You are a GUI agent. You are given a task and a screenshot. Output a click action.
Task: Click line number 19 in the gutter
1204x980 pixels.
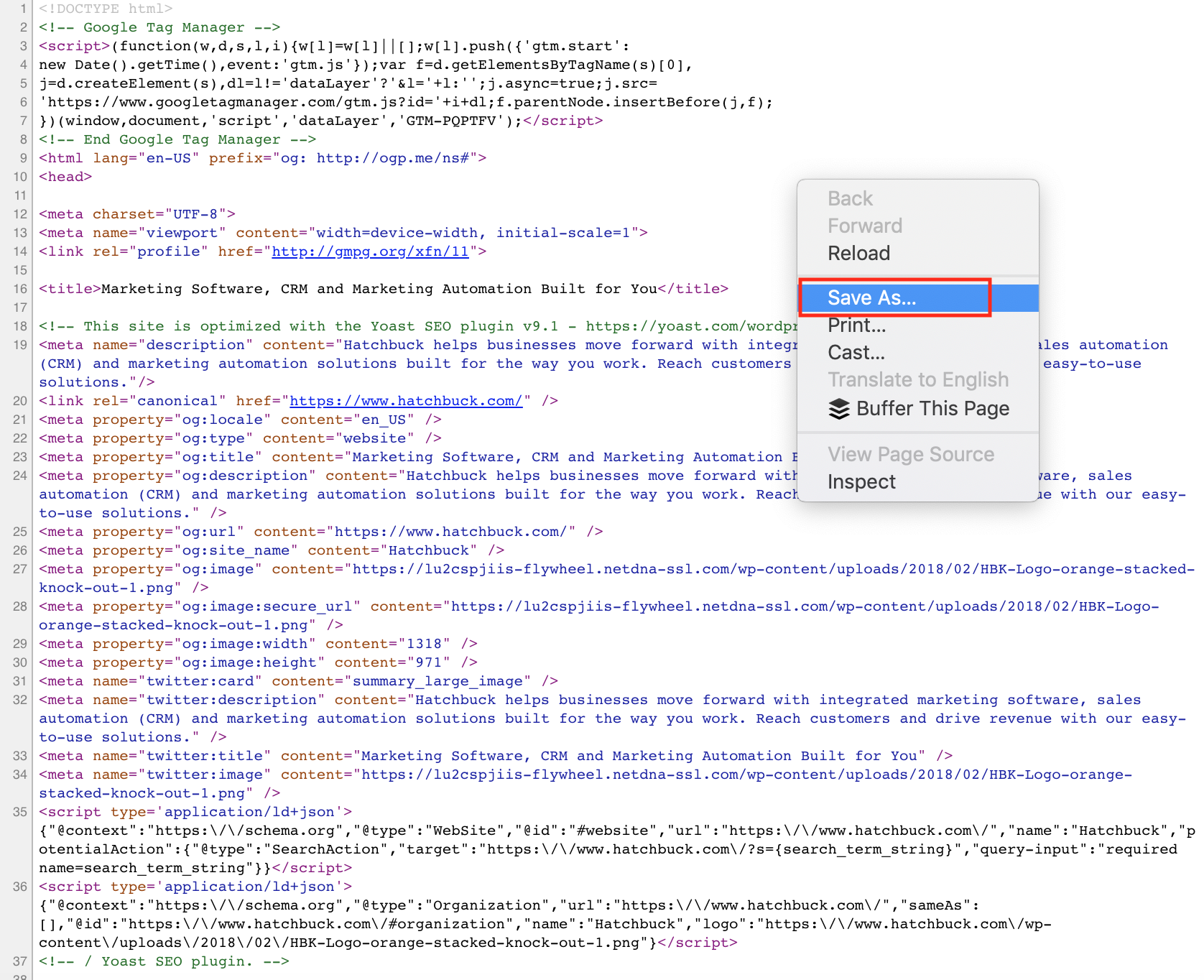tap(20, 345)
